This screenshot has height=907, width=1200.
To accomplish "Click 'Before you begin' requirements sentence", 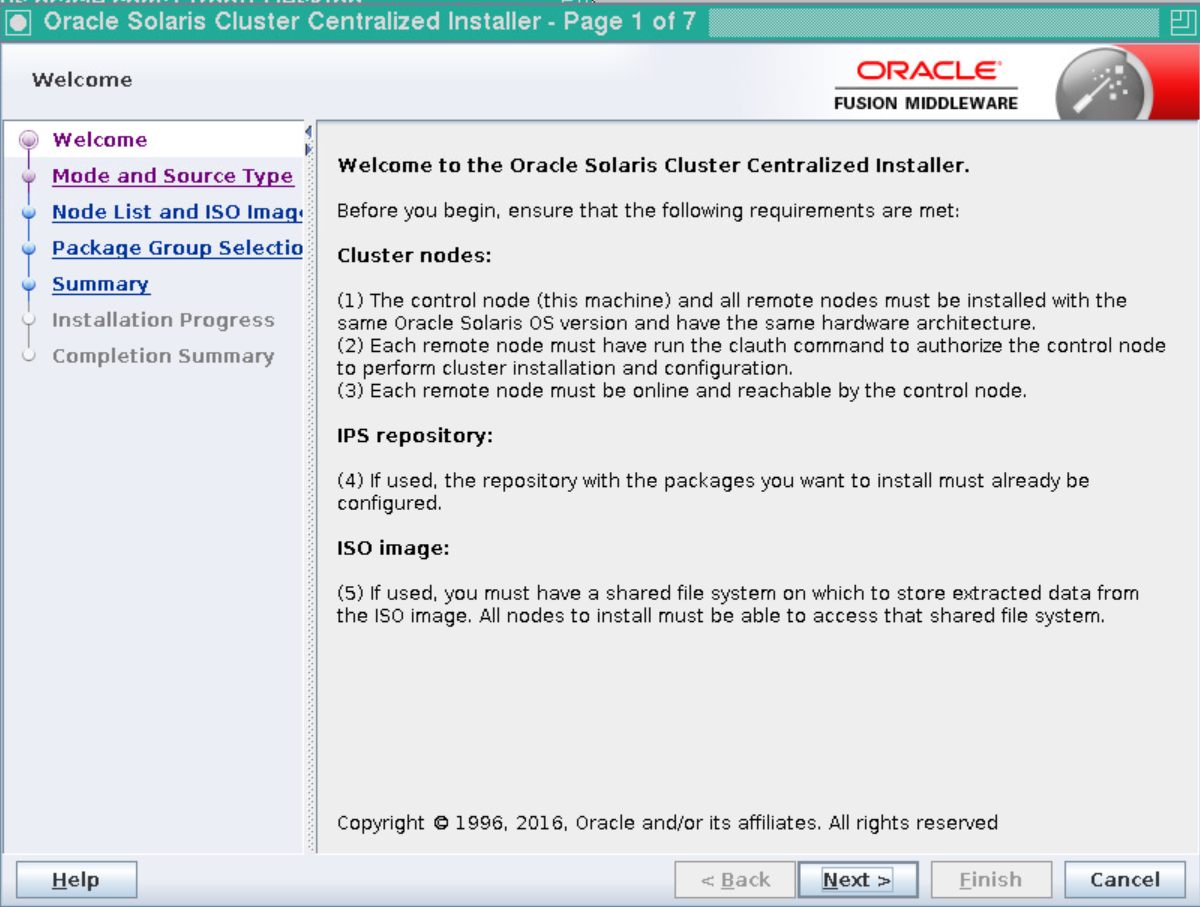I will pos(648,211).
